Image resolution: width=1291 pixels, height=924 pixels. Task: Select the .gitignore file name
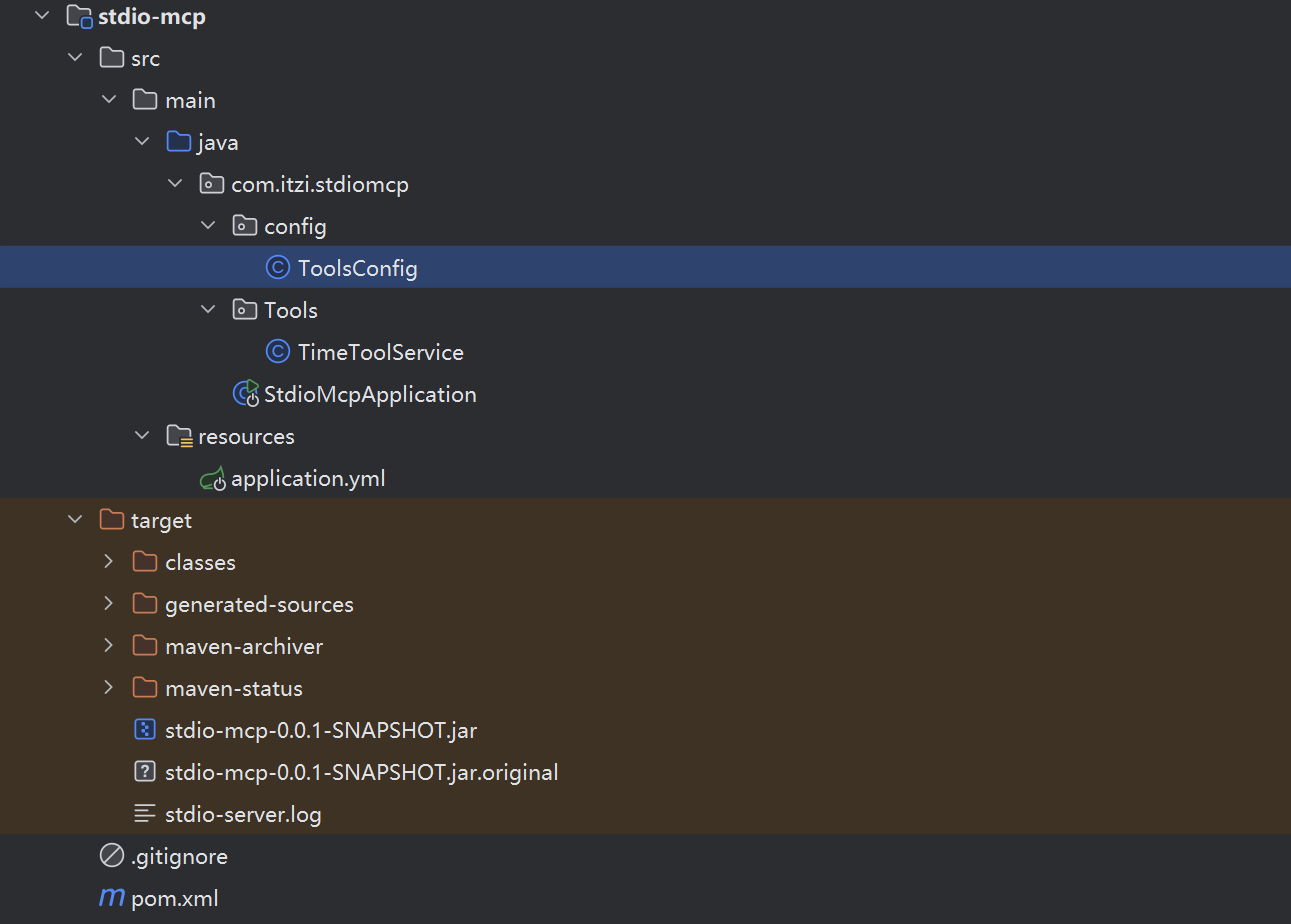(x=179, y=857)
